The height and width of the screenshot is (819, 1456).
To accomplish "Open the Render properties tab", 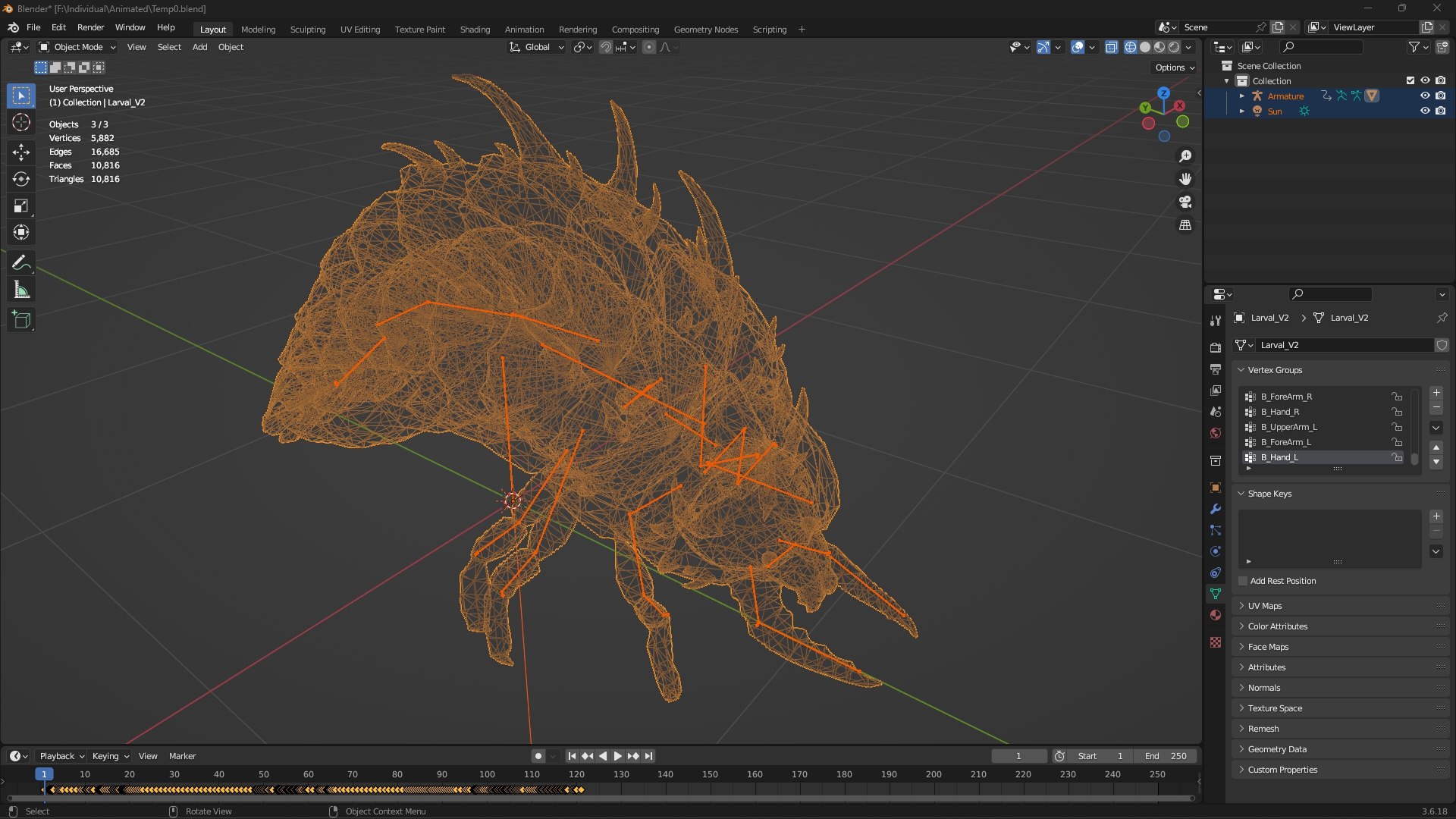I will pos(1216,348).
